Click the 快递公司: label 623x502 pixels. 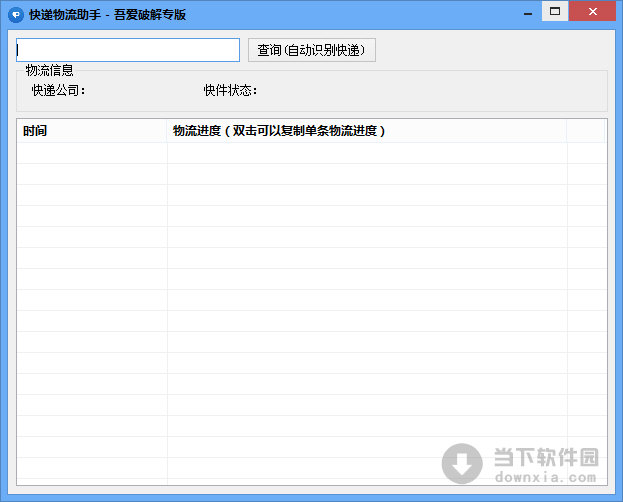tap(58, 90)
